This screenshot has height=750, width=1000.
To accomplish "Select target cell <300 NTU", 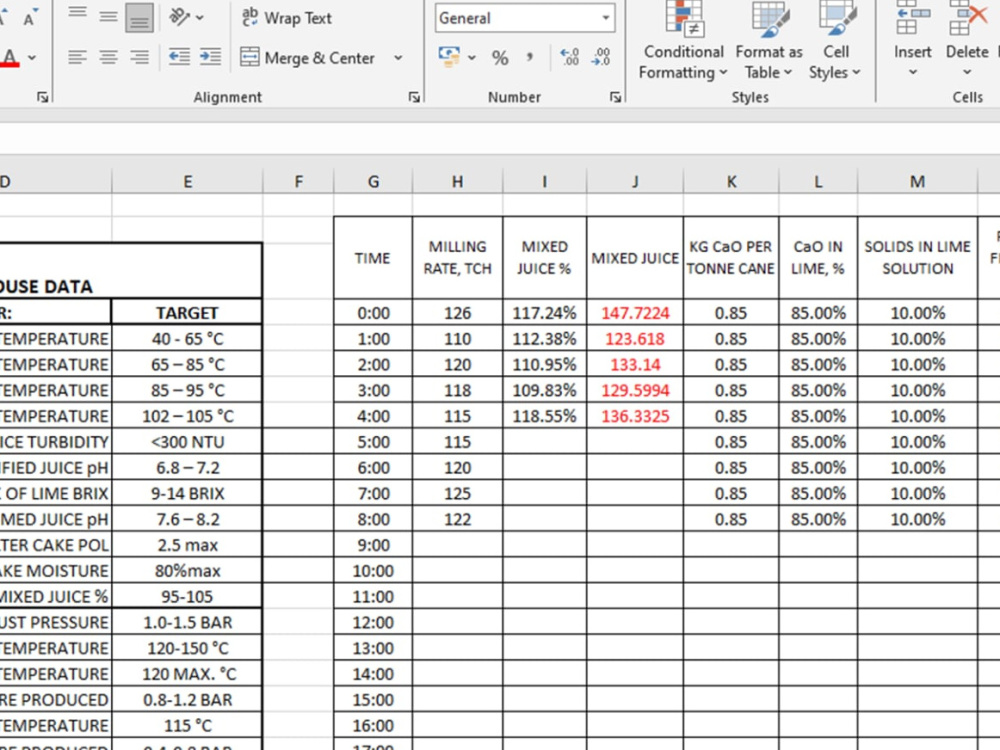I will (x=187, y=442).
